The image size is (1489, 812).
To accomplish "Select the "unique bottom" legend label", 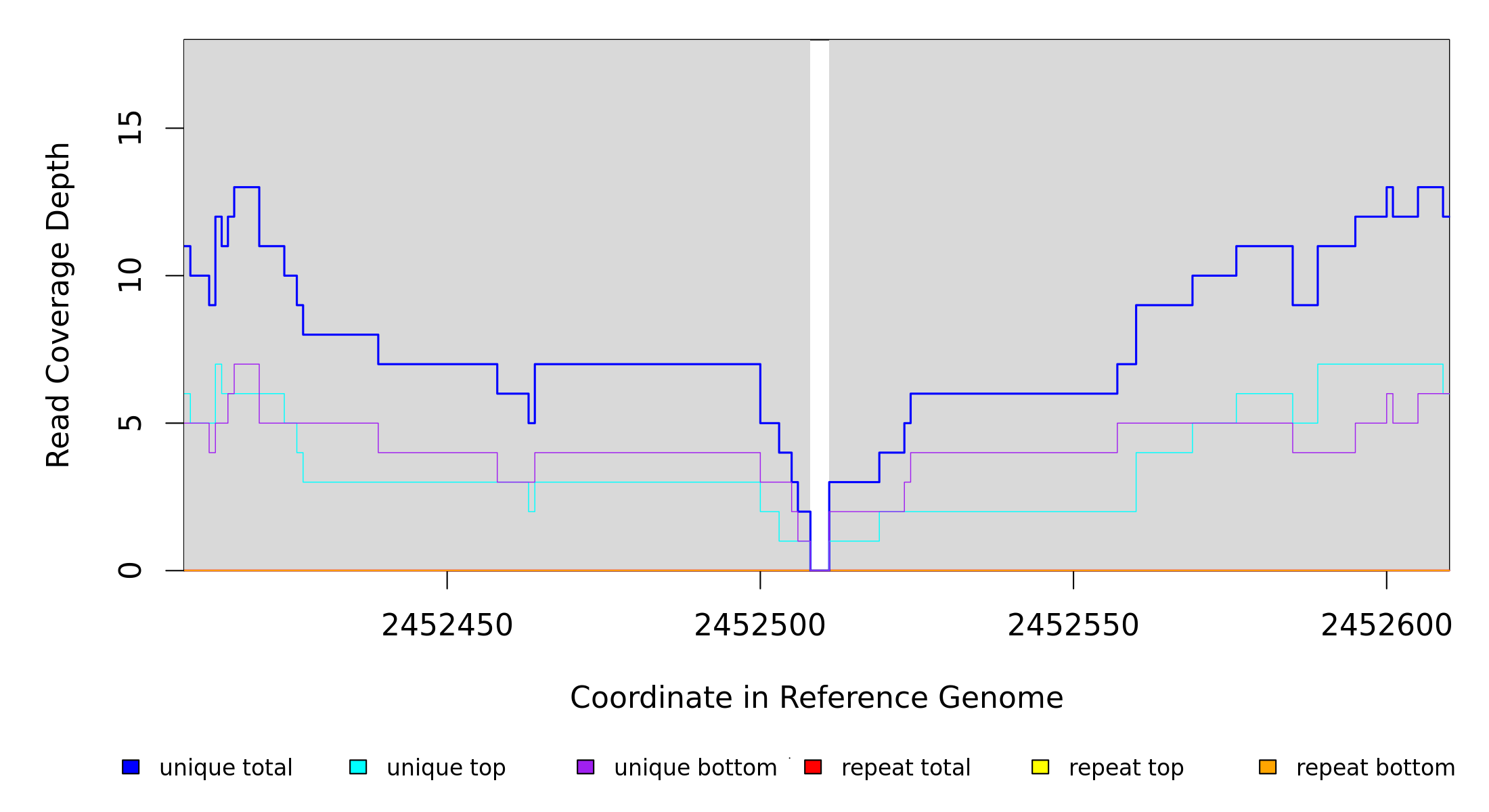I will coord(695,768).
